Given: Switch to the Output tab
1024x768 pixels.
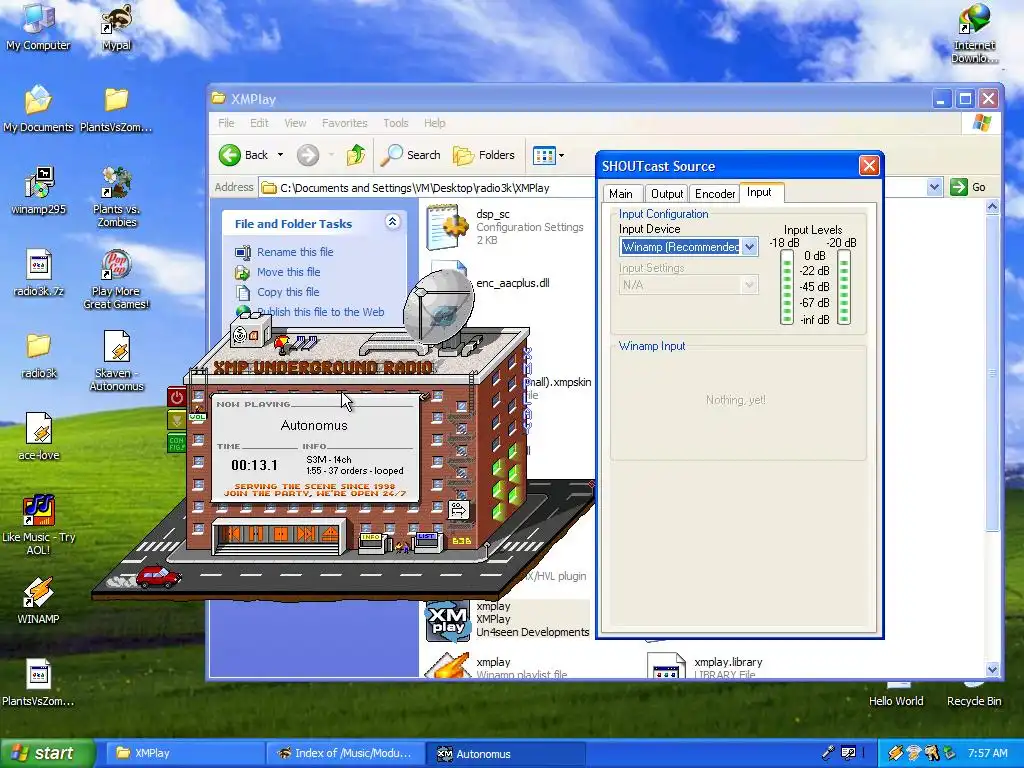Looking at the screenshot, I should click(x=667, y=193).
